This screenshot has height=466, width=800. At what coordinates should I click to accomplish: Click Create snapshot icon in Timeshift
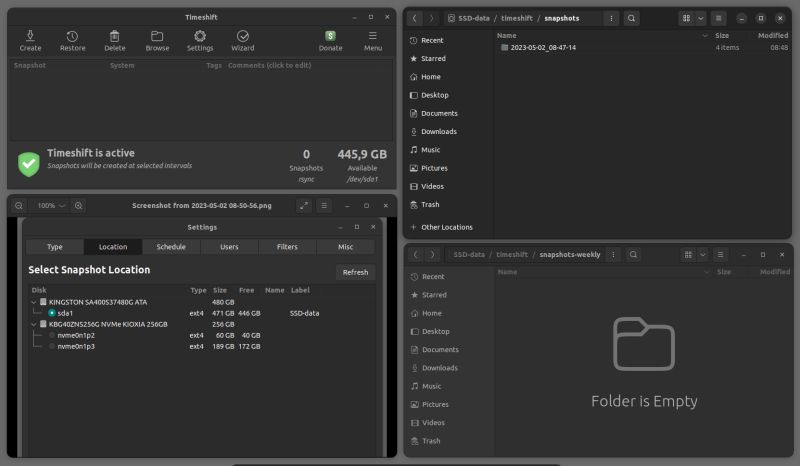30,41
